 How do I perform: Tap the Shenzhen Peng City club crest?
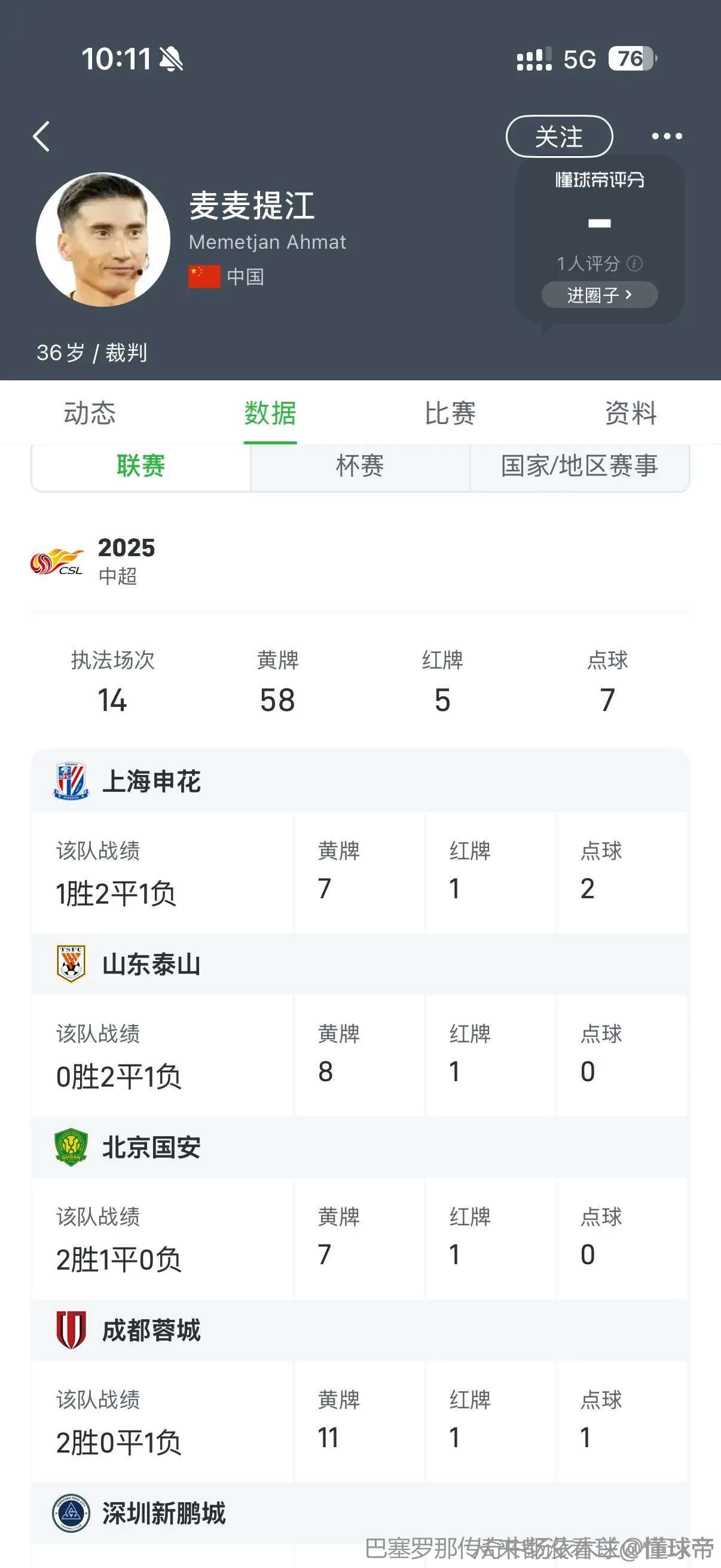(71, 1512)
